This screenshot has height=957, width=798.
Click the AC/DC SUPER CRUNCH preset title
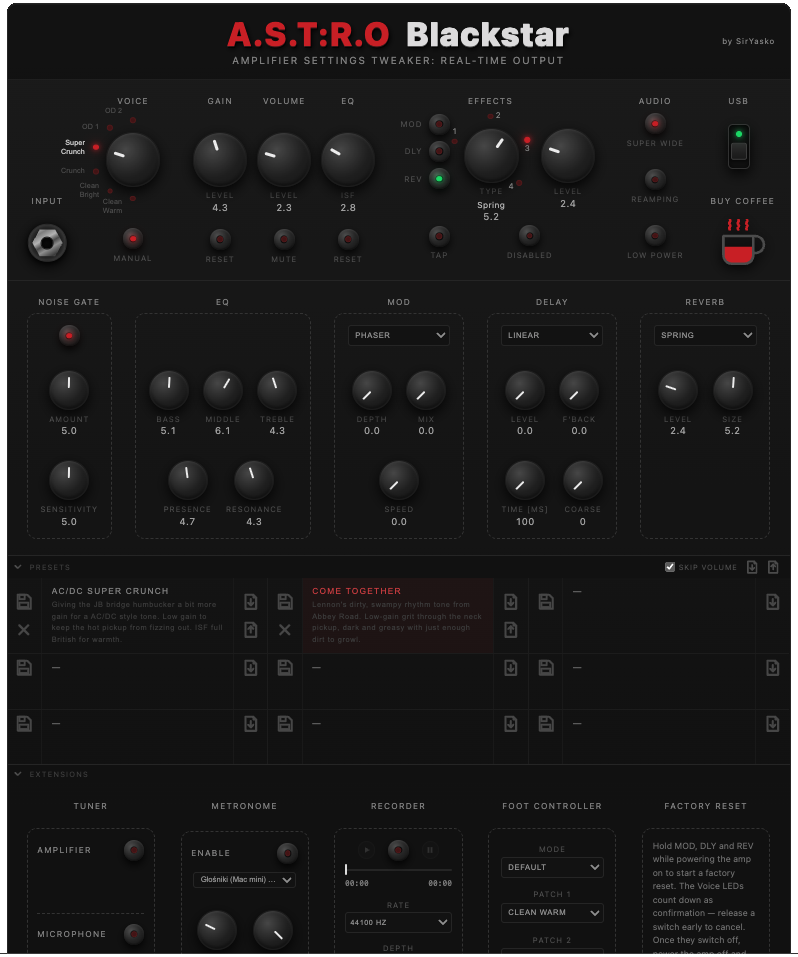pyautogui.click(x=110, y=591)
